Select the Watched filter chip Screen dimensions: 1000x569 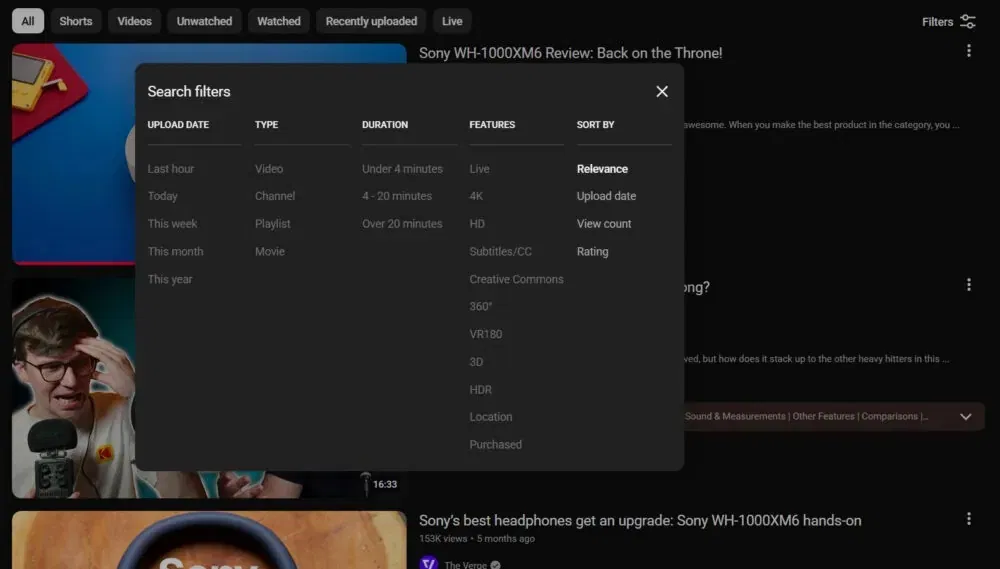[x=279, y=21]
